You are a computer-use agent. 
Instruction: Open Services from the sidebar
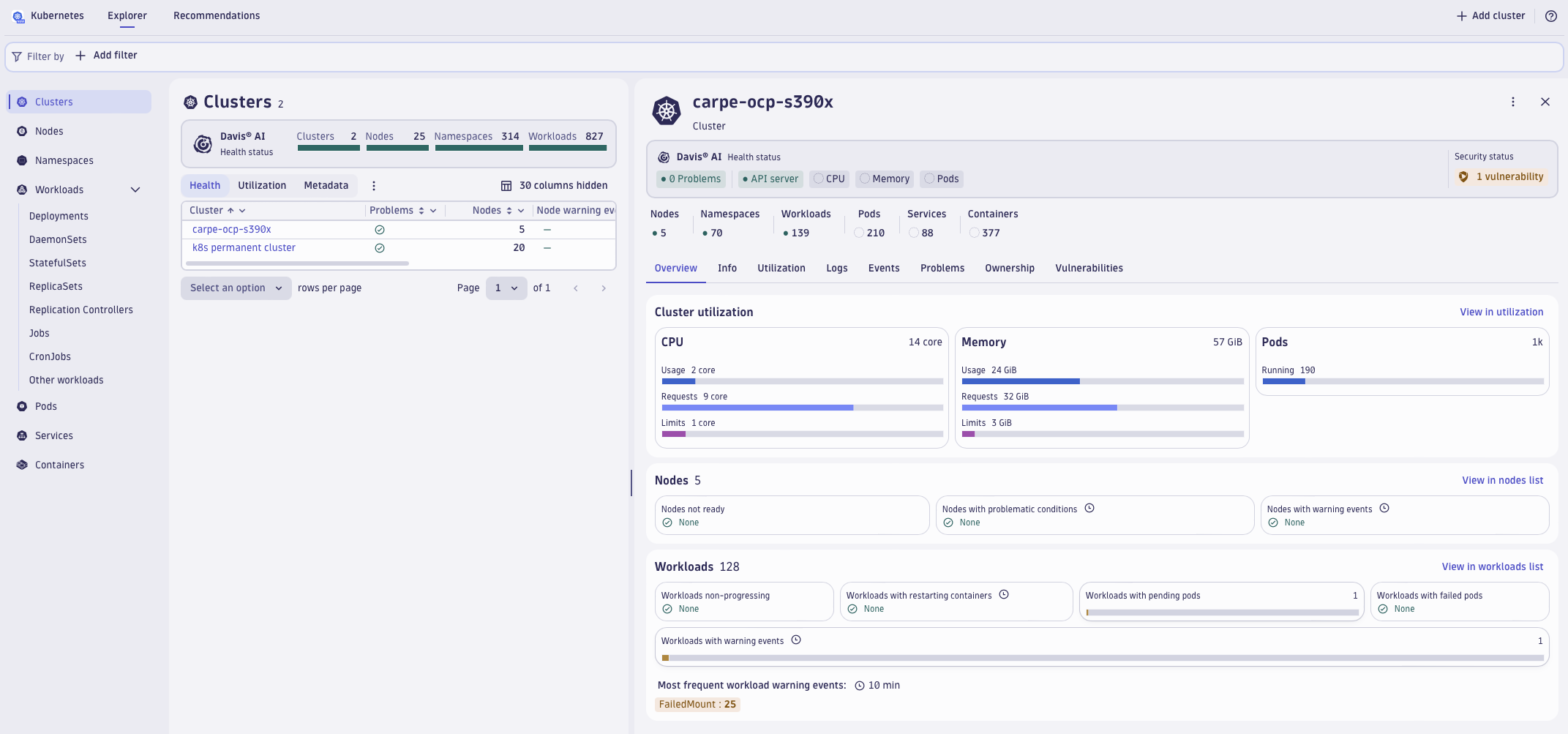[x=53, y=435]
